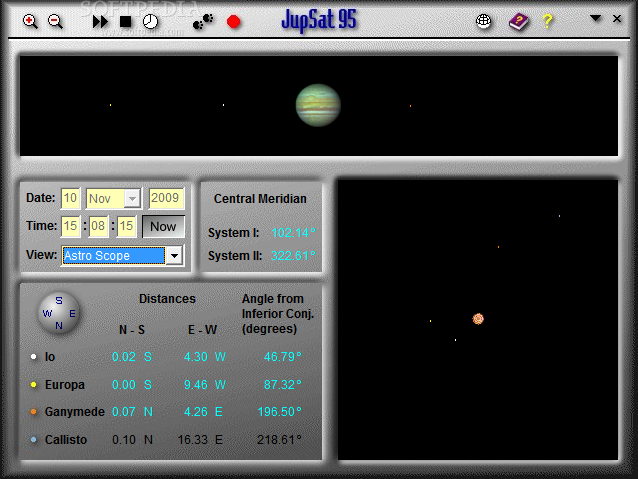Click Ganymede's E-W distance 4.26 E
This screenshot has width=638, height=479.
click(x=203, y=412)
